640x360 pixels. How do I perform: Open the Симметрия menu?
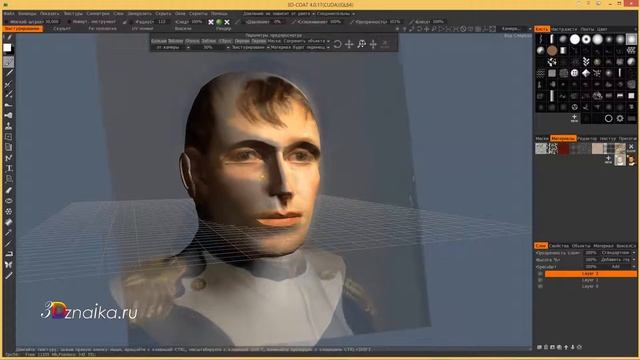pyautogui.click(x=98, y=13)
